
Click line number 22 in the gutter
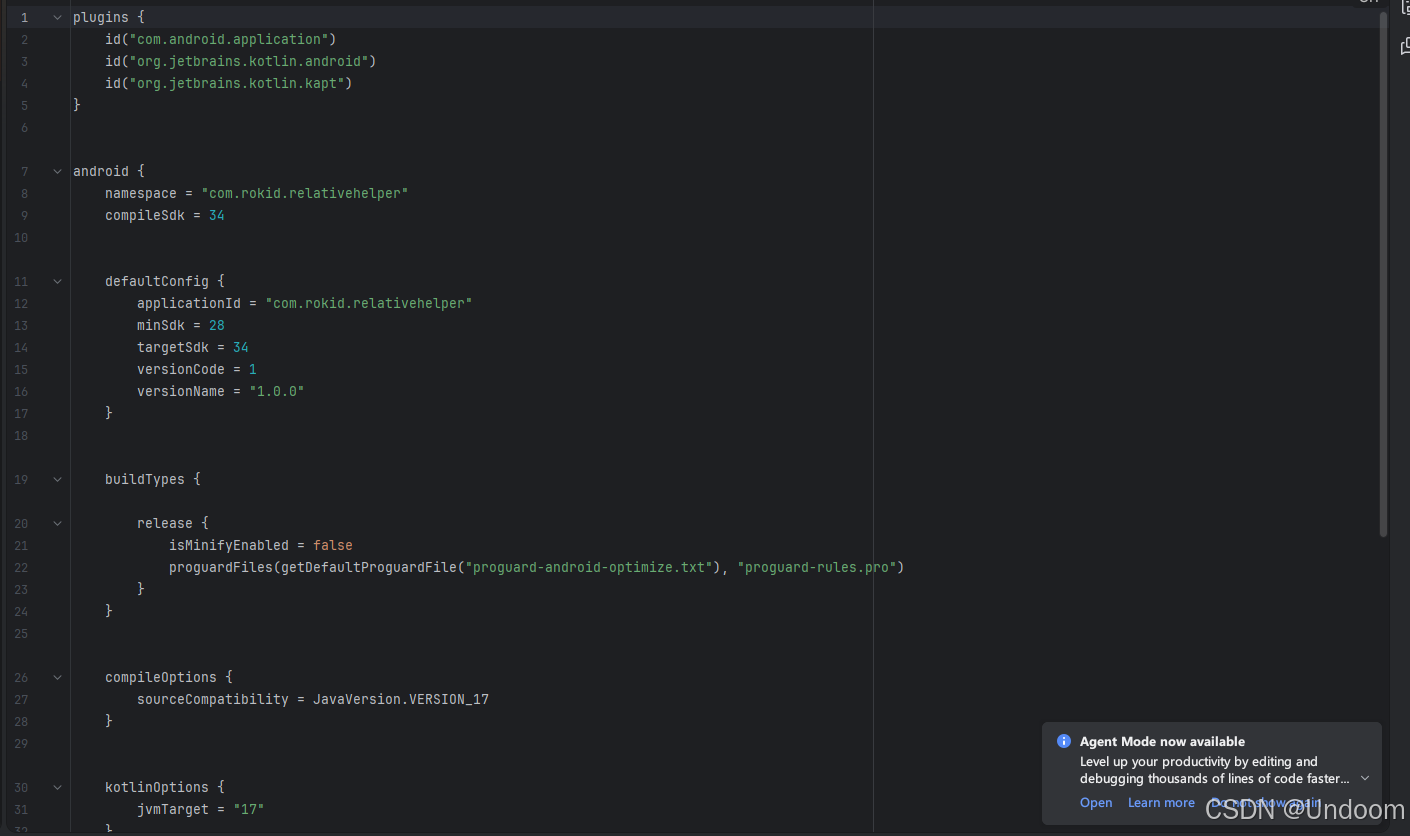click(22, 568)
